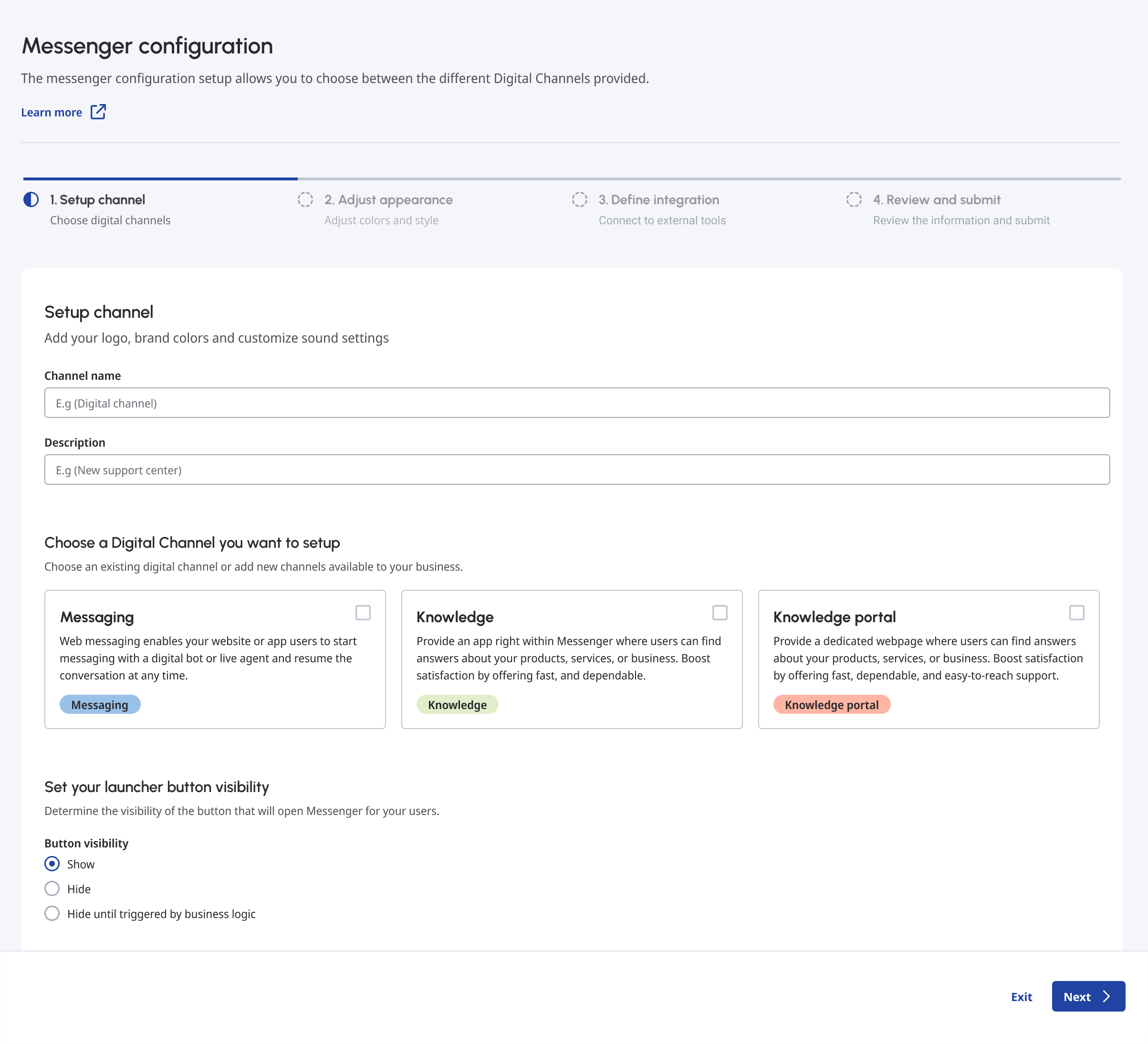This screenshot has height=1044, width=1148.
Task: Open the Learn more link
Action: 52,112
